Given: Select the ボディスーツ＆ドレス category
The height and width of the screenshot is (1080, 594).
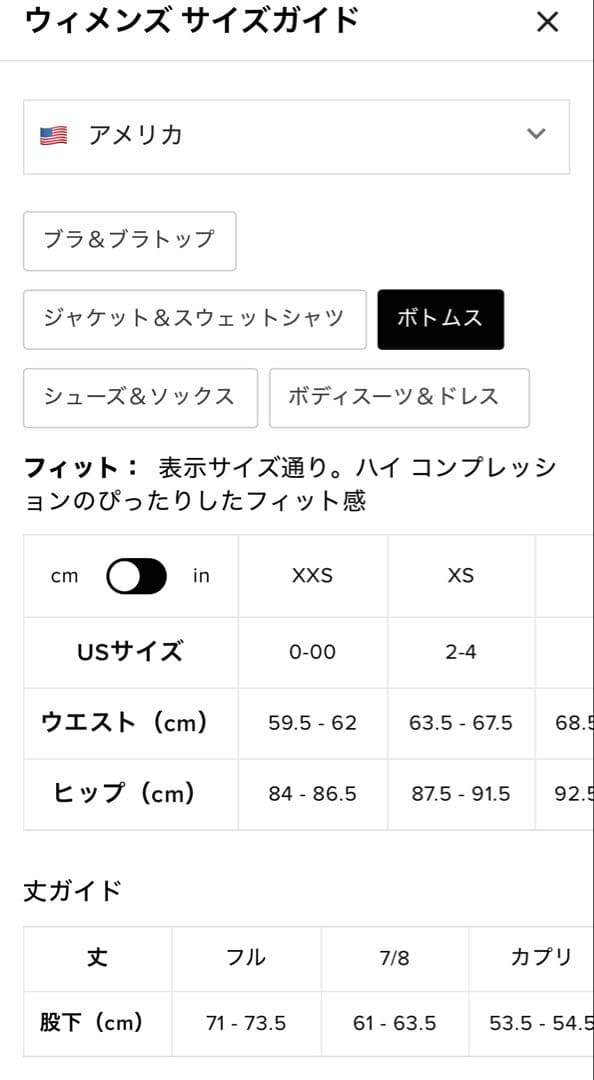Looking at the screenshot, I should pyautogui.click(x=399, y=398).
